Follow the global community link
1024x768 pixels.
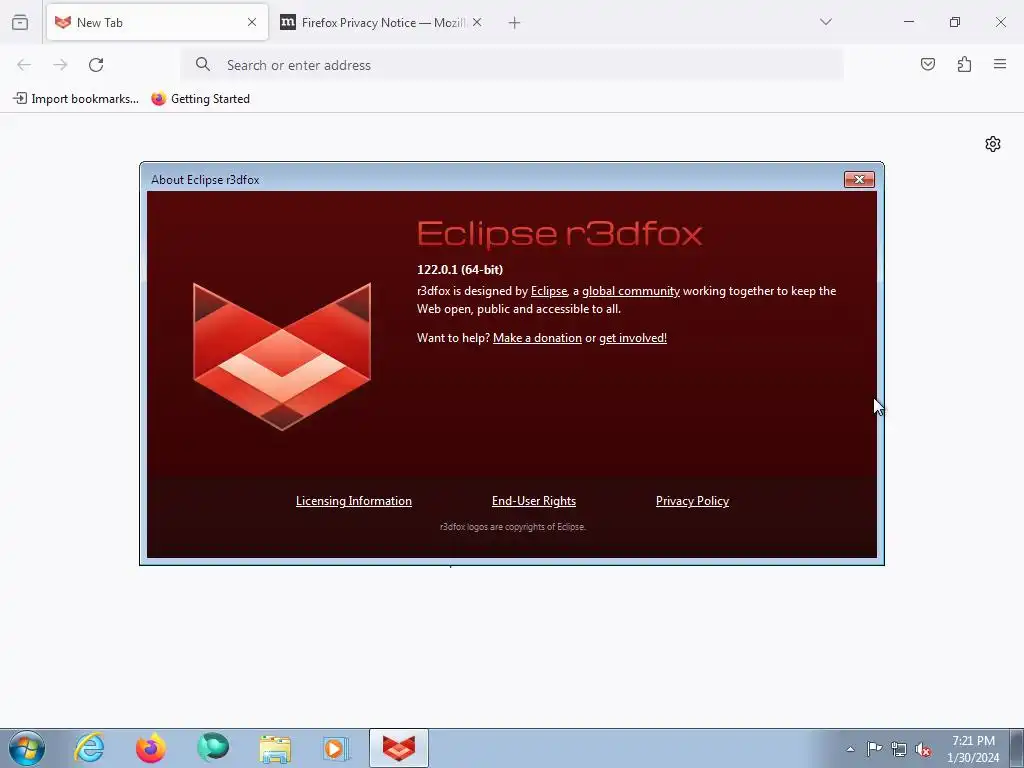tap(631, 291)
